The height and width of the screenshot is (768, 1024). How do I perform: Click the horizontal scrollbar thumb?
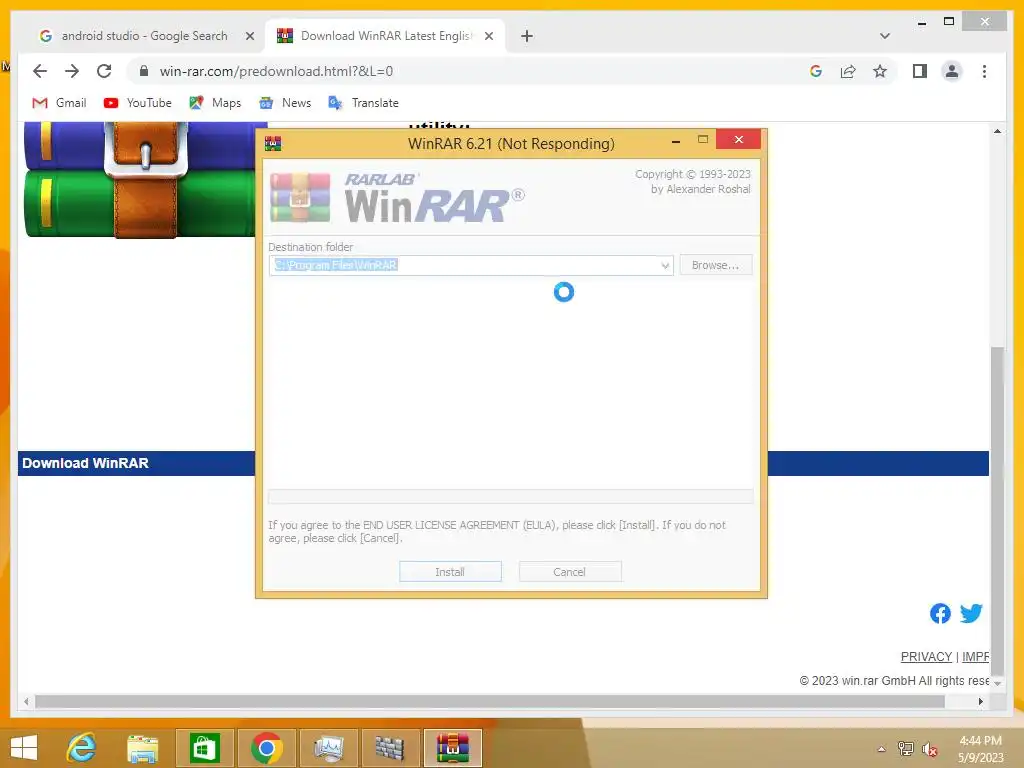(490, 701)
